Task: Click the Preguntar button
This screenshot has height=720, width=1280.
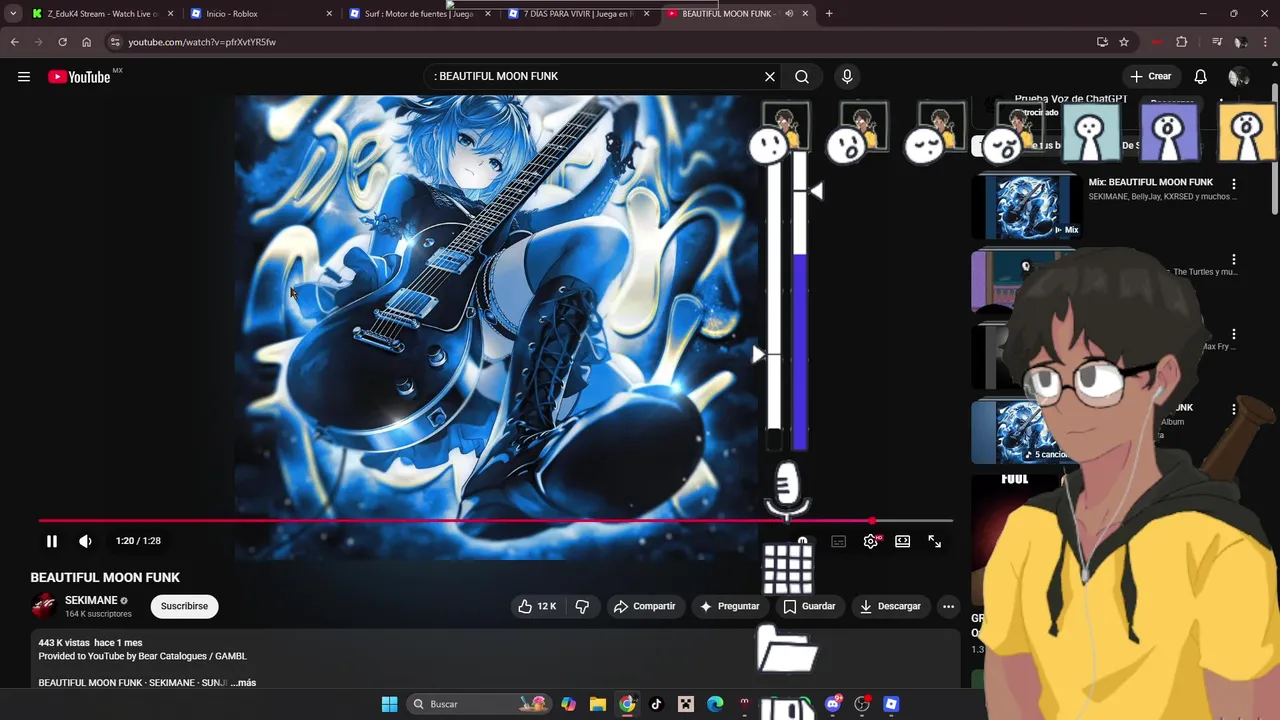Action: click(729, 606)
